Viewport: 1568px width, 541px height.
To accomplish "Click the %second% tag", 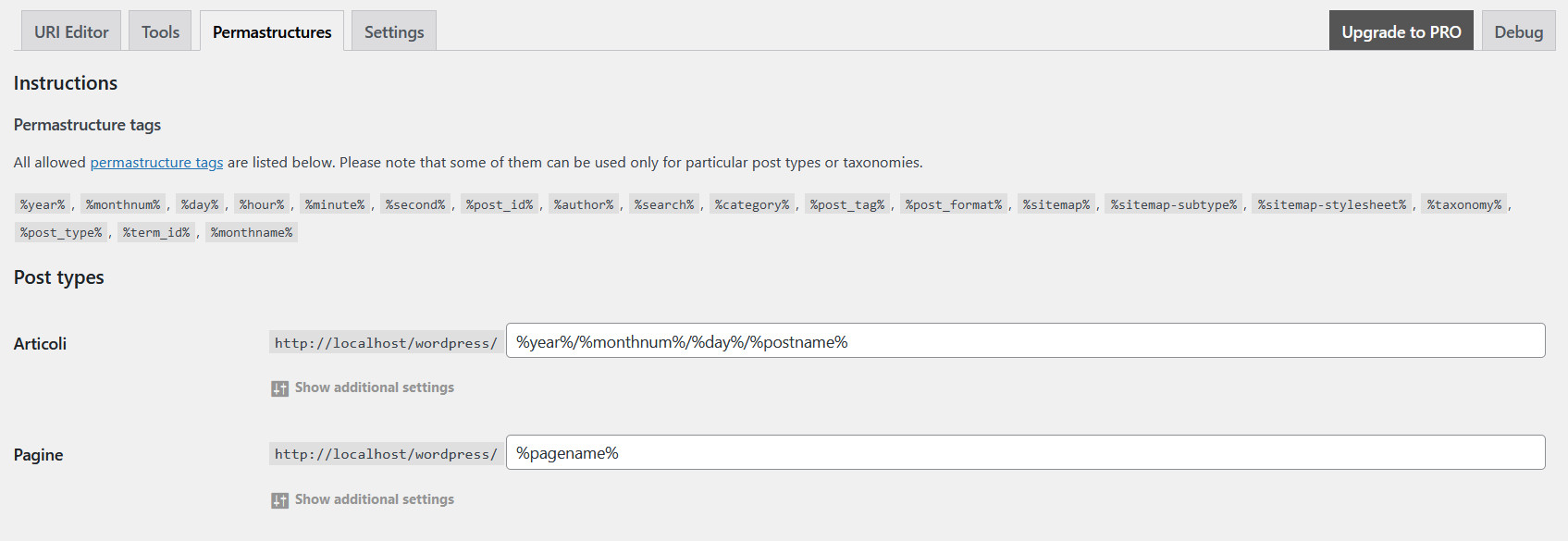I will pos(415,204).
